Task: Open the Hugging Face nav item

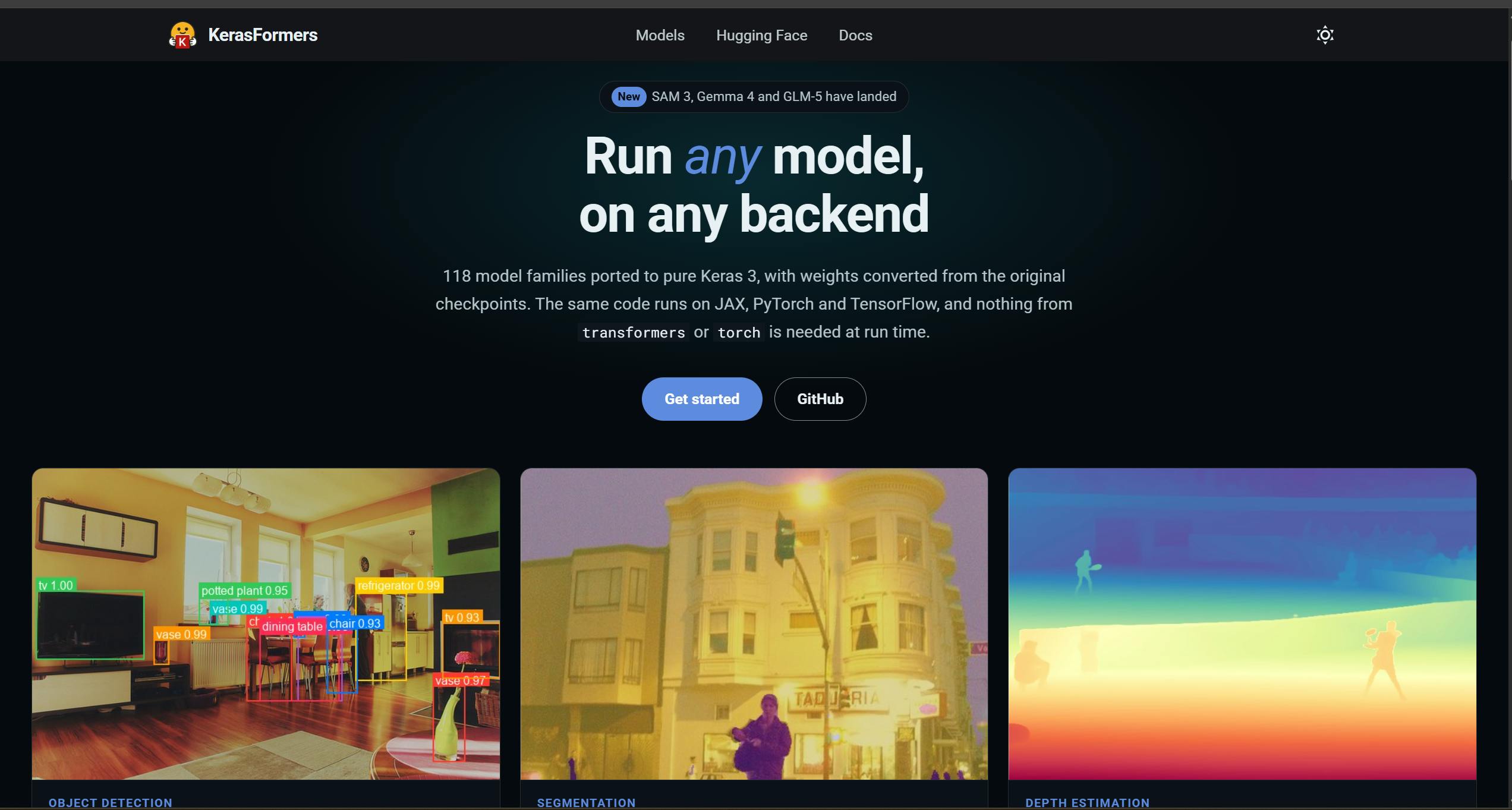Action: coord(761,35)
